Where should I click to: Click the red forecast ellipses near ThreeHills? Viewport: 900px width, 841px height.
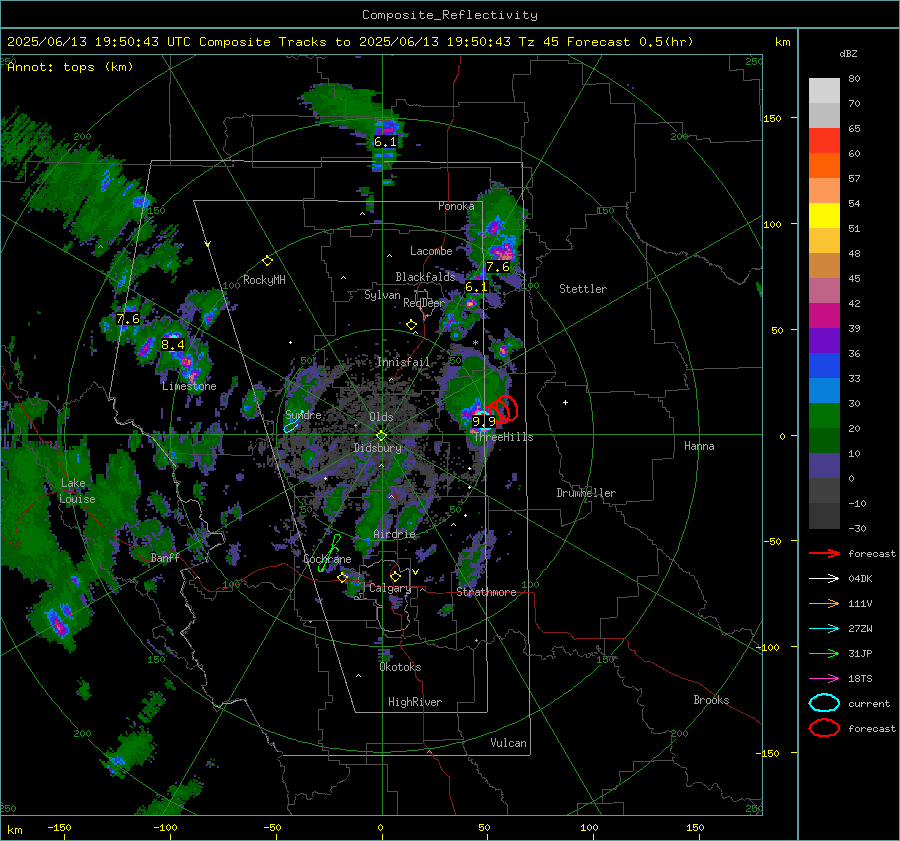pos(501,410)
